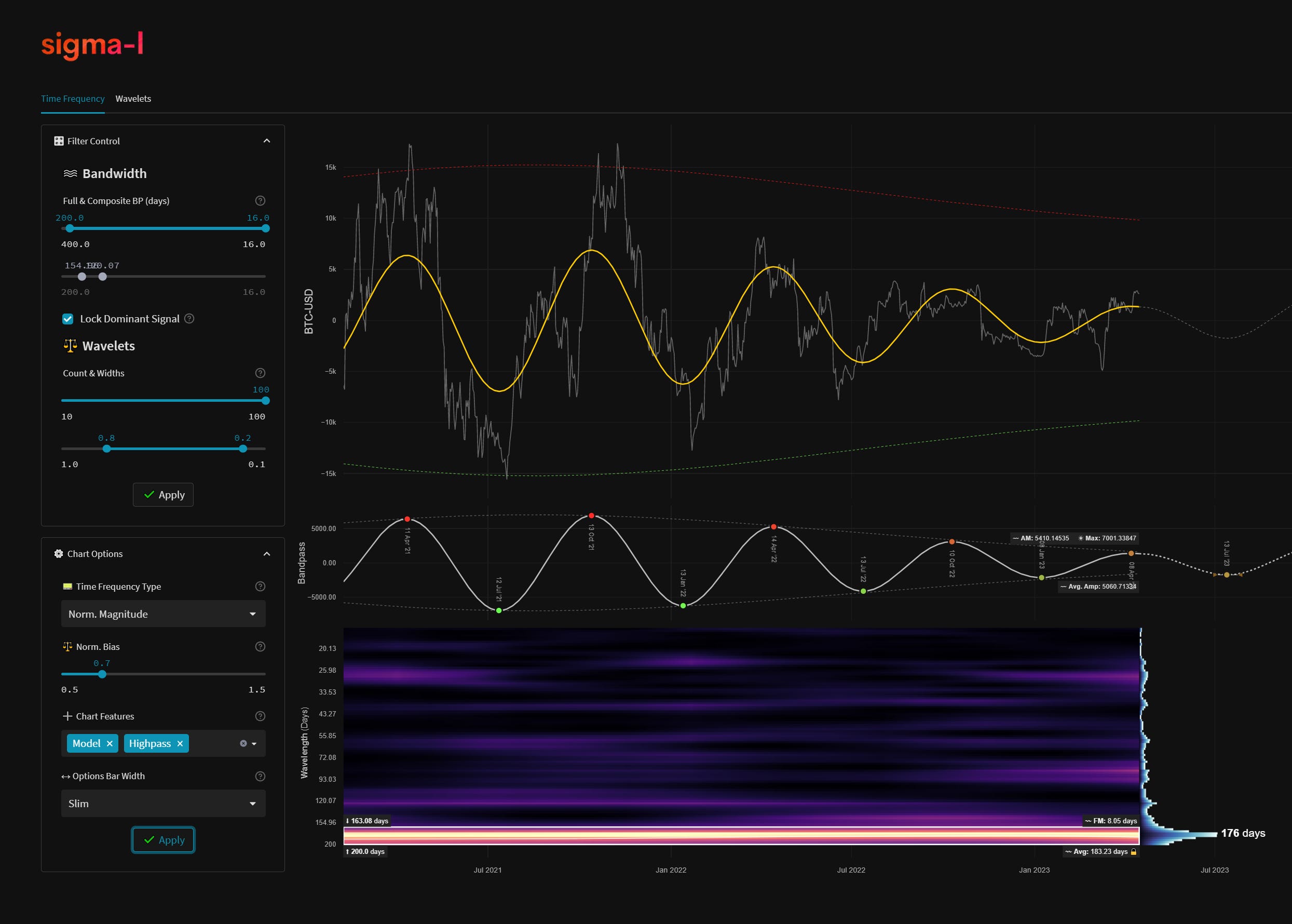Click help icon beside Full & Composite BP
The height and width of the screenshot is (924, 1292).
point(260,200)
